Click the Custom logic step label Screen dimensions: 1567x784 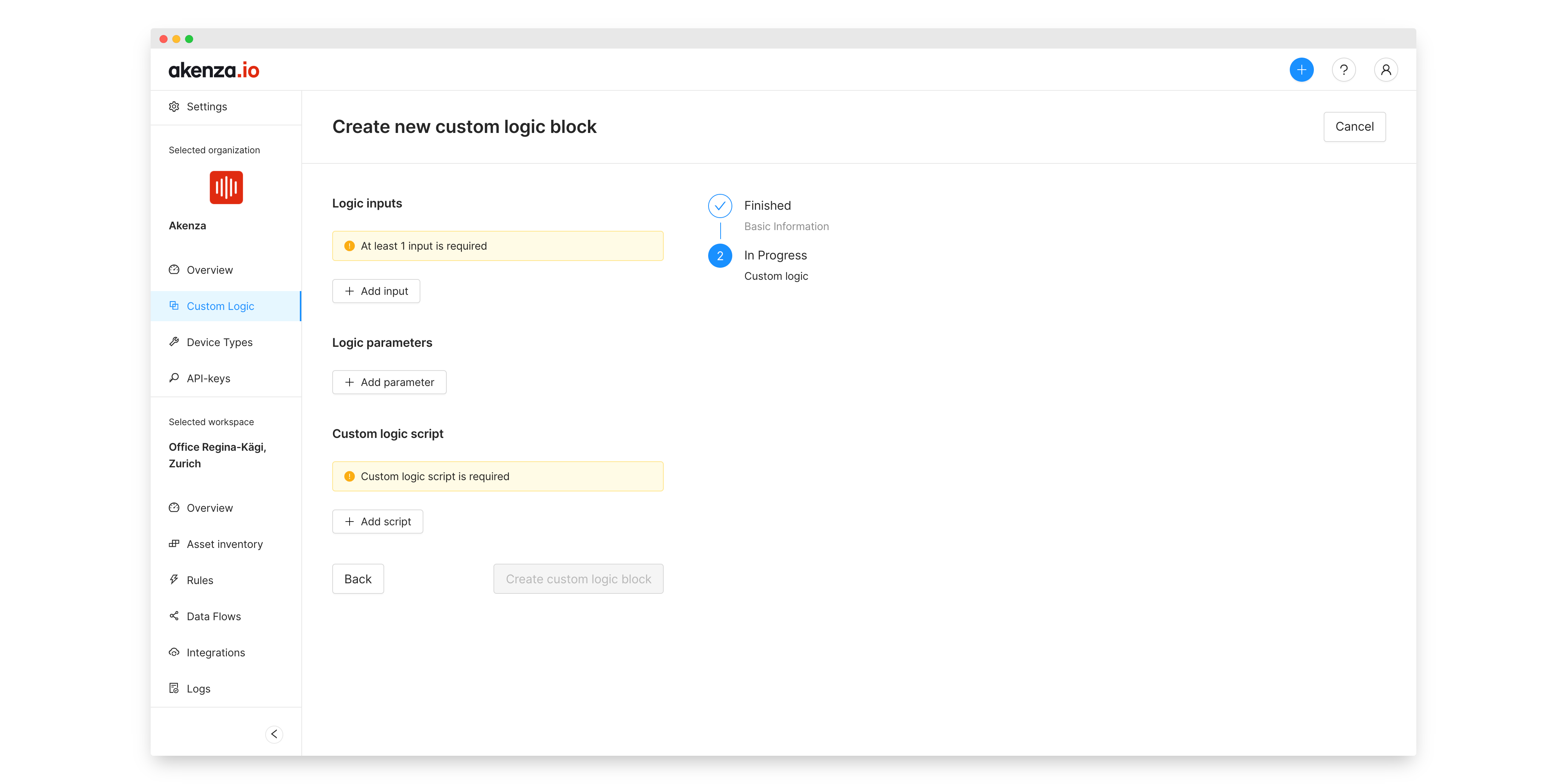point(776,276)
